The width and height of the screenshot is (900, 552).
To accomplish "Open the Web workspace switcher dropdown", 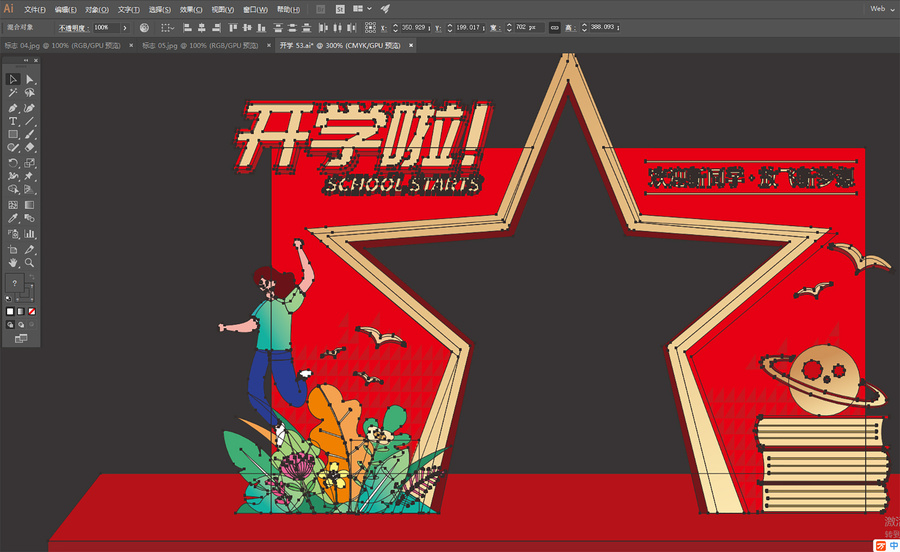I will pos(882,9).
